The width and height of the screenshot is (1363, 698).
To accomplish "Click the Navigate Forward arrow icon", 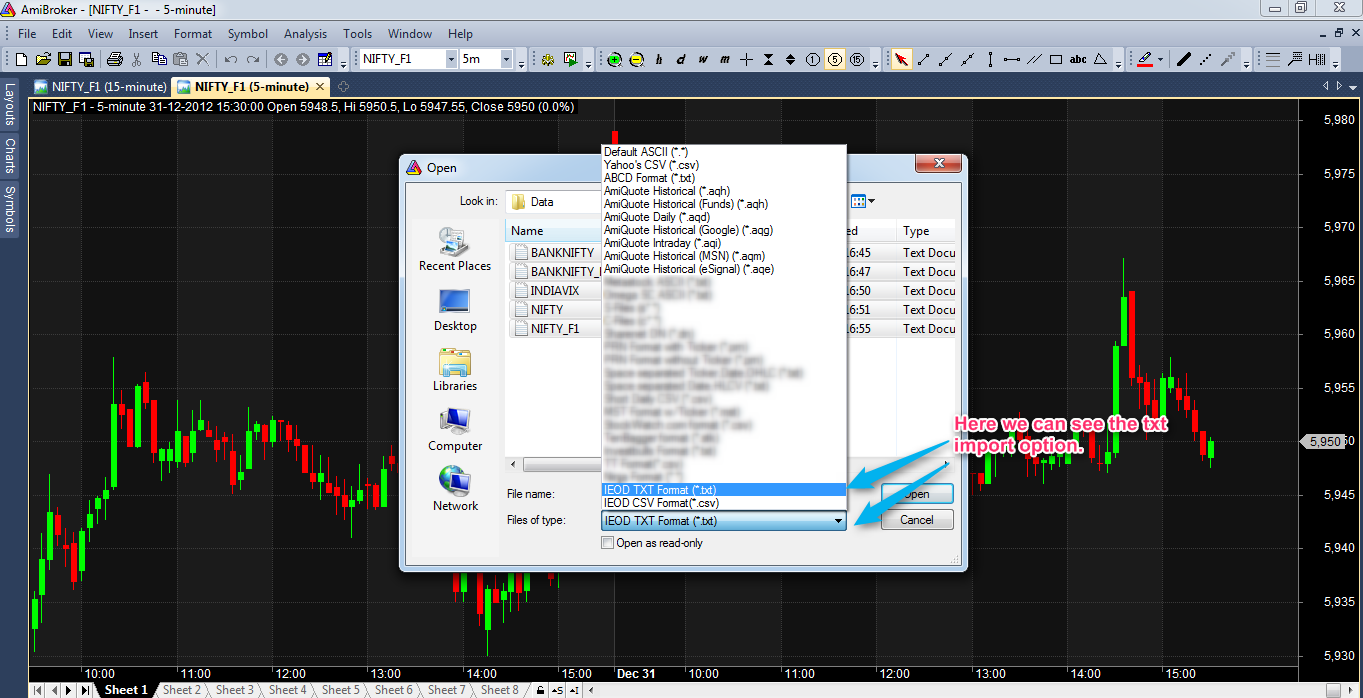I will (x=302, y=59).
